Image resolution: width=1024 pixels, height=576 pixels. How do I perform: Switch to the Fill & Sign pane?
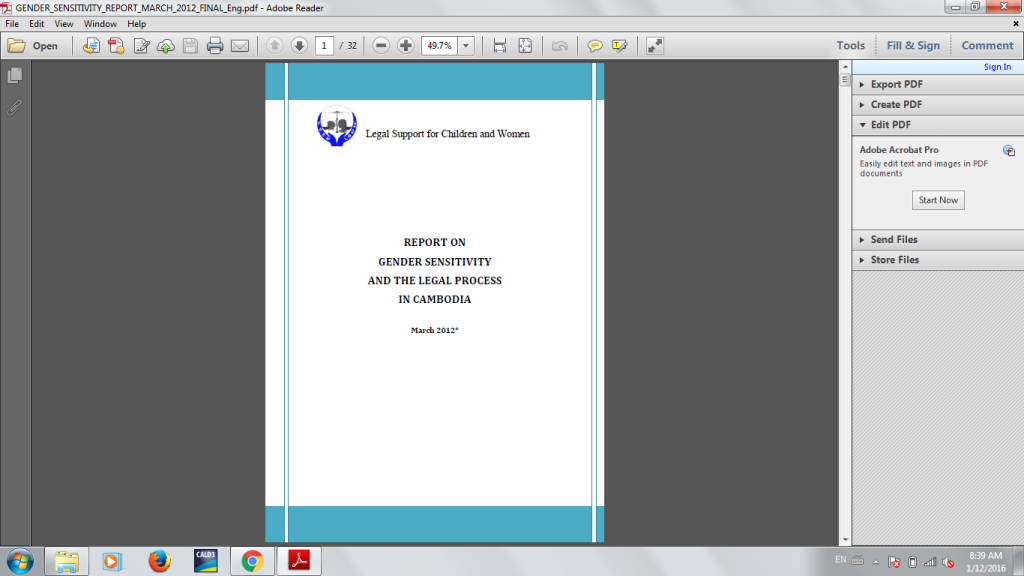click(913, 46)
